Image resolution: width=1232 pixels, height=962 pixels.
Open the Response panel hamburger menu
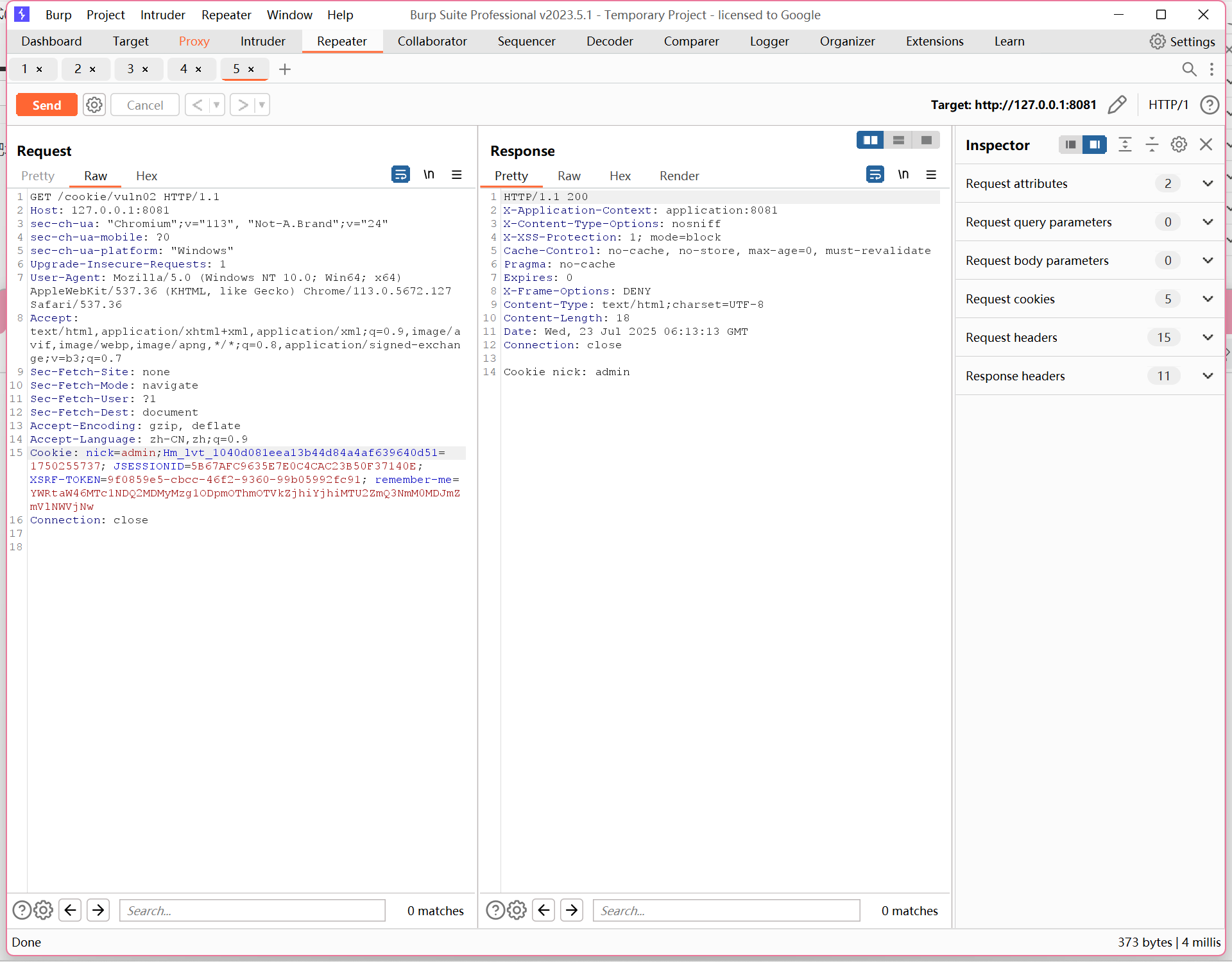[931, 174]
